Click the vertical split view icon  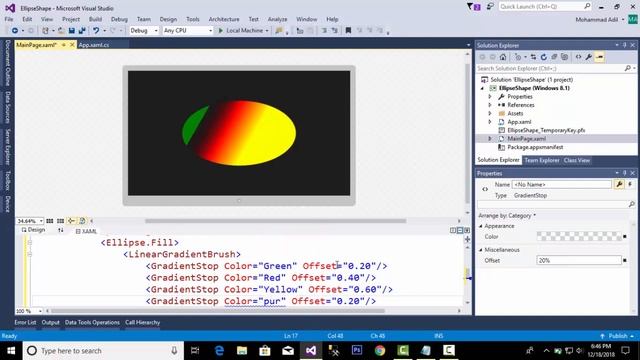[x=453, y=231]
